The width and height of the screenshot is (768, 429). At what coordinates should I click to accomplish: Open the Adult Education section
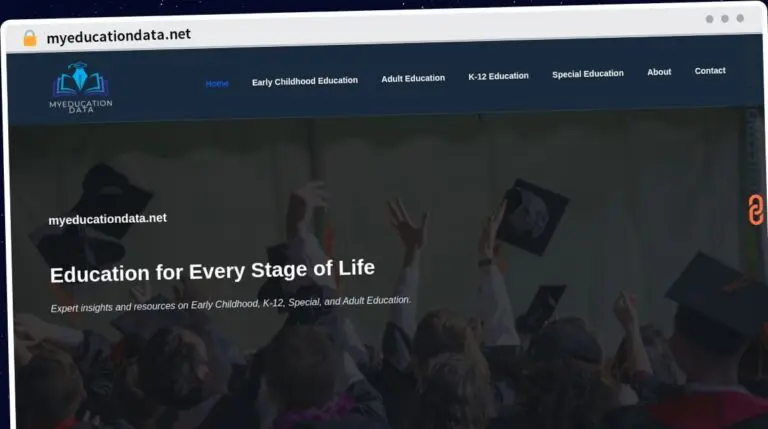(412, 78)
